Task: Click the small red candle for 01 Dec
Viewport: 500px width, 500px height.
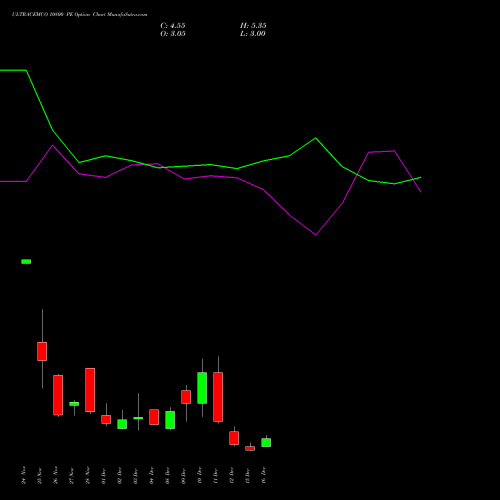Action: 106,419
